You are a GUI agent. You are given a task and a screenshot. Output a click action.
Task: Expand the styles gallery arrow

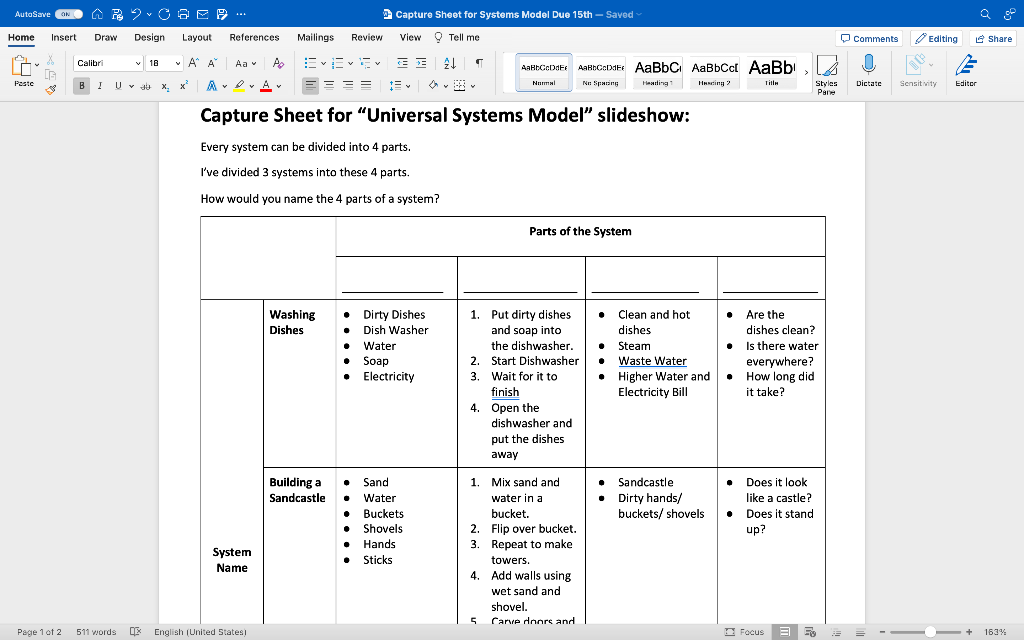pos(807,72)
